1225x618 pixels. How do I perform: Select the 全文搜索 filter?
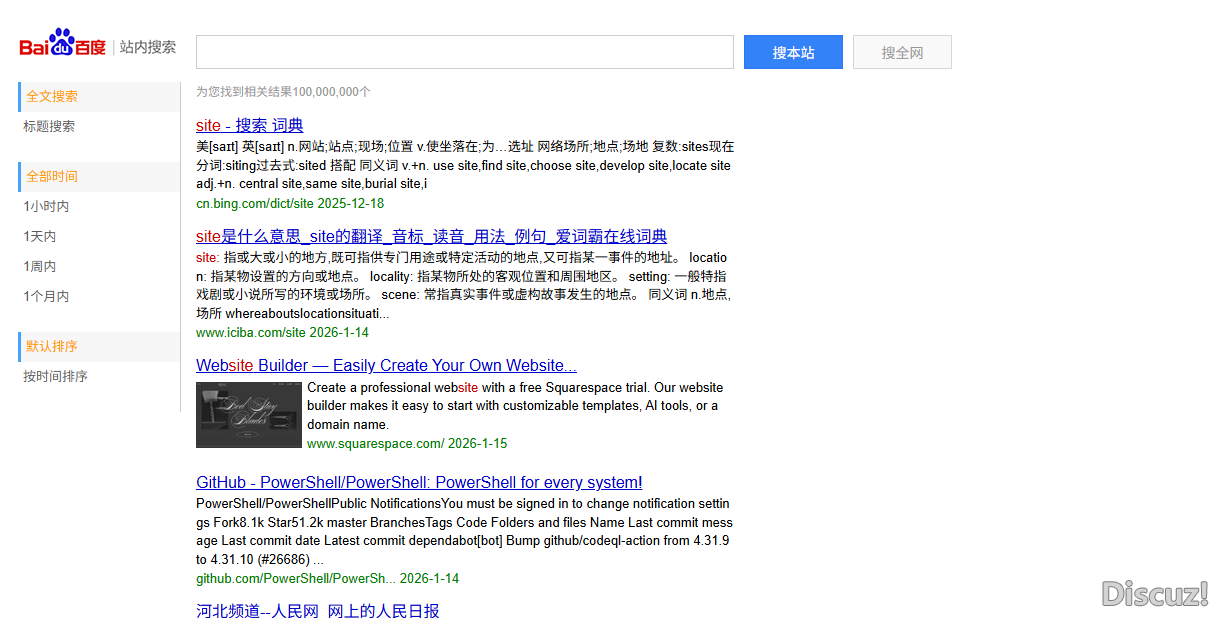point(52,96)
